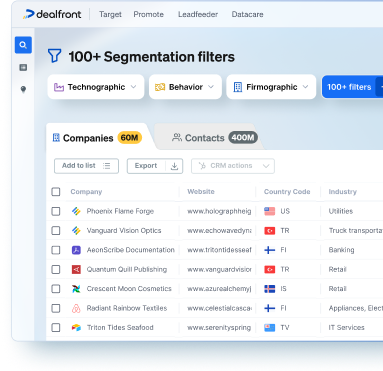383x371 pixels.
Task: Open the Behavior filter dropdown
Action: pos(185,87)
